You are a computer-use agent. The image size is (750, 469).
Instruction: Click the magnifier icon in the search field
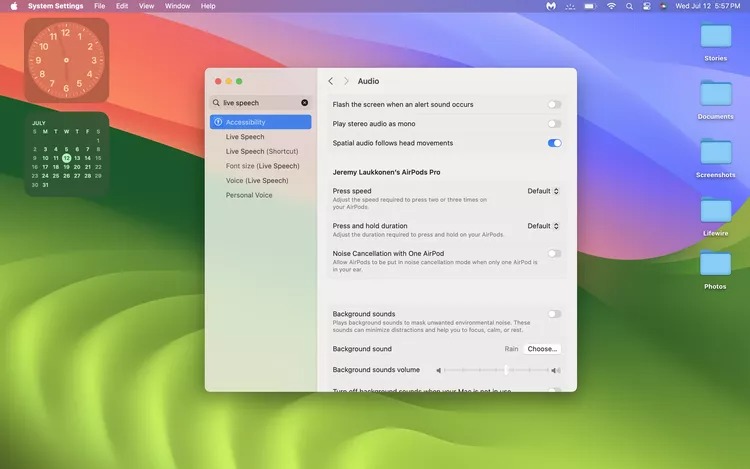pos(216,103)
